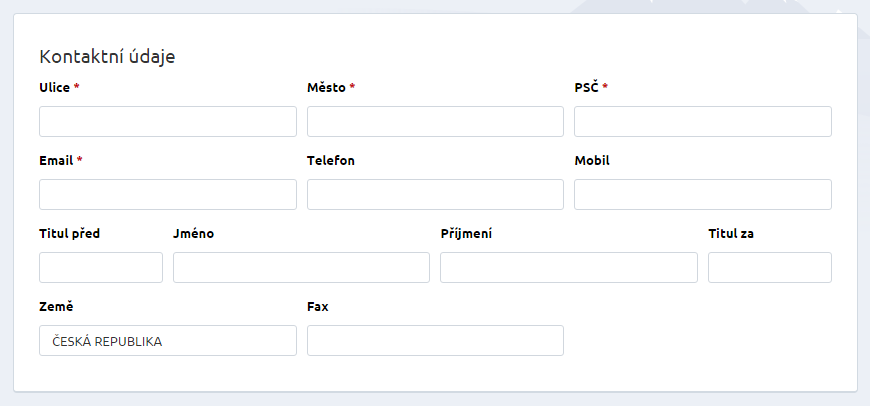Screen dimensions: 870x406
Task: Click the Země label text
Action: pos(56,307)
